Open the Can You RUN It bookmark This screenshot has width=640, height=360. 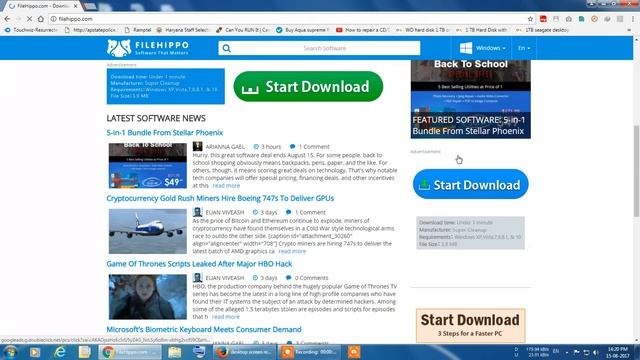[x=243, y=30]
